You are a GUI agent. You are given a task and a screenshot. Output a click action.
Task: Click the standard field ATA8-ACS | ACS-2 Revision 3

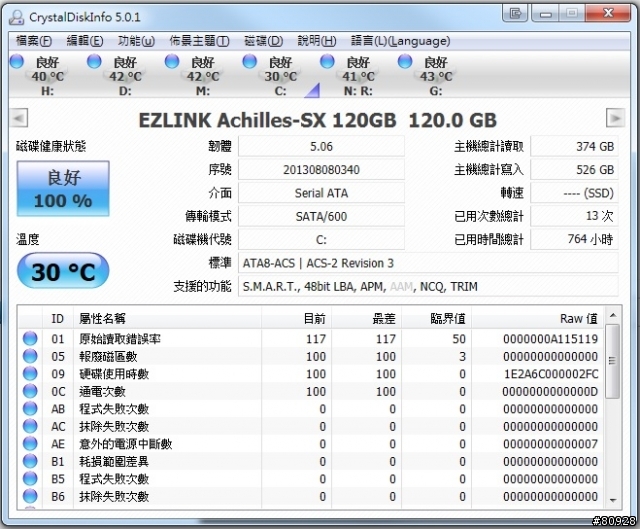tap(428, 263)
